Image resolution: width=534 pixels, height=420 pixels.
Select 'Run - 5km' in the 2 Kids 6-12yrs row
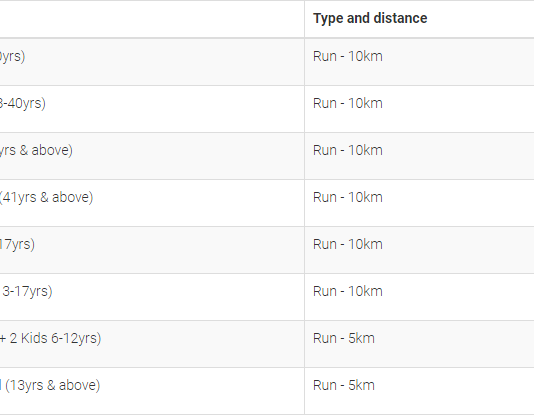pos(344,338)
